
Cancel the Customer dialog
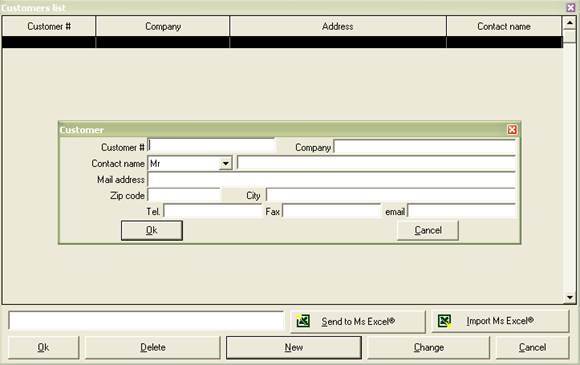428,230
